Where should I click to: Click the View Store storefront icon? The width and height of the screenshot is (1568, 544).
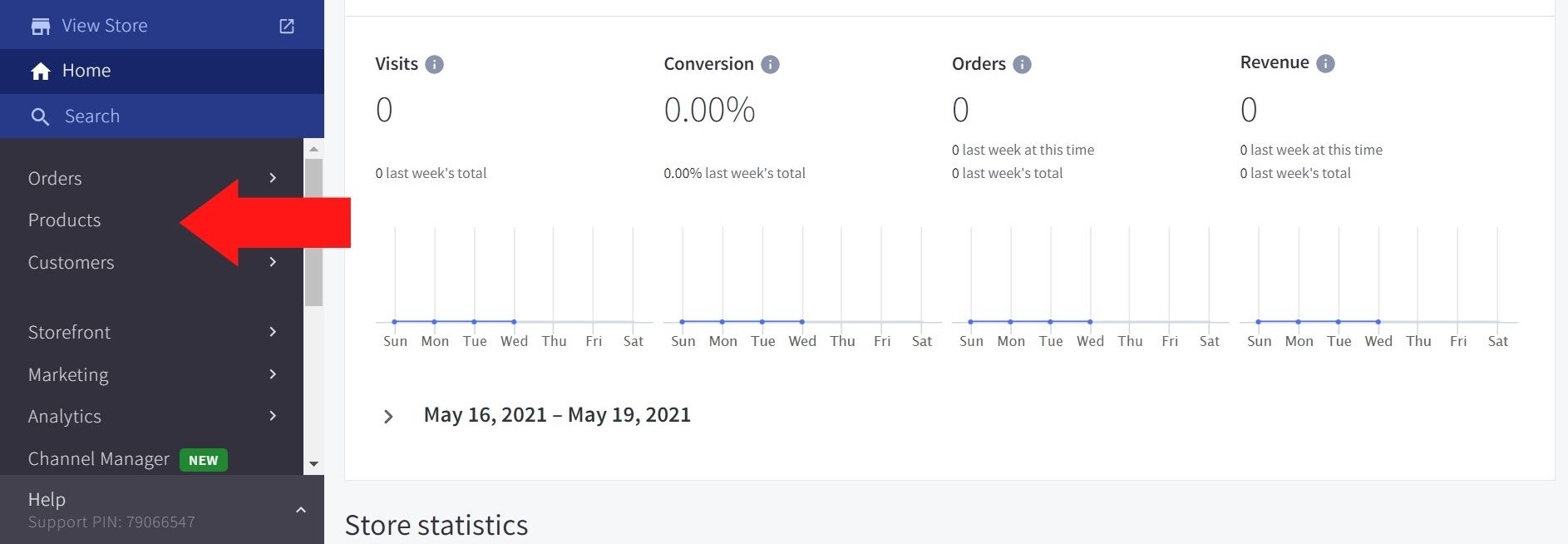point(40,27)
